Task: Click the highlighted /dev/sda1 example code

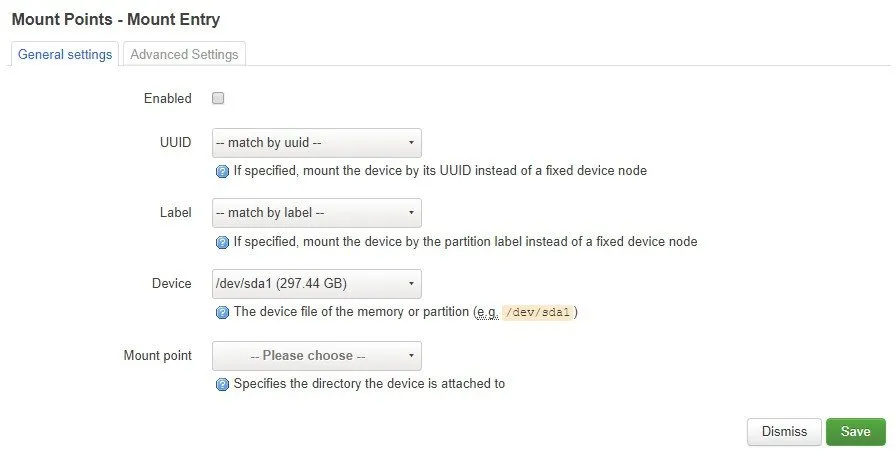Action: click(537, 313)
